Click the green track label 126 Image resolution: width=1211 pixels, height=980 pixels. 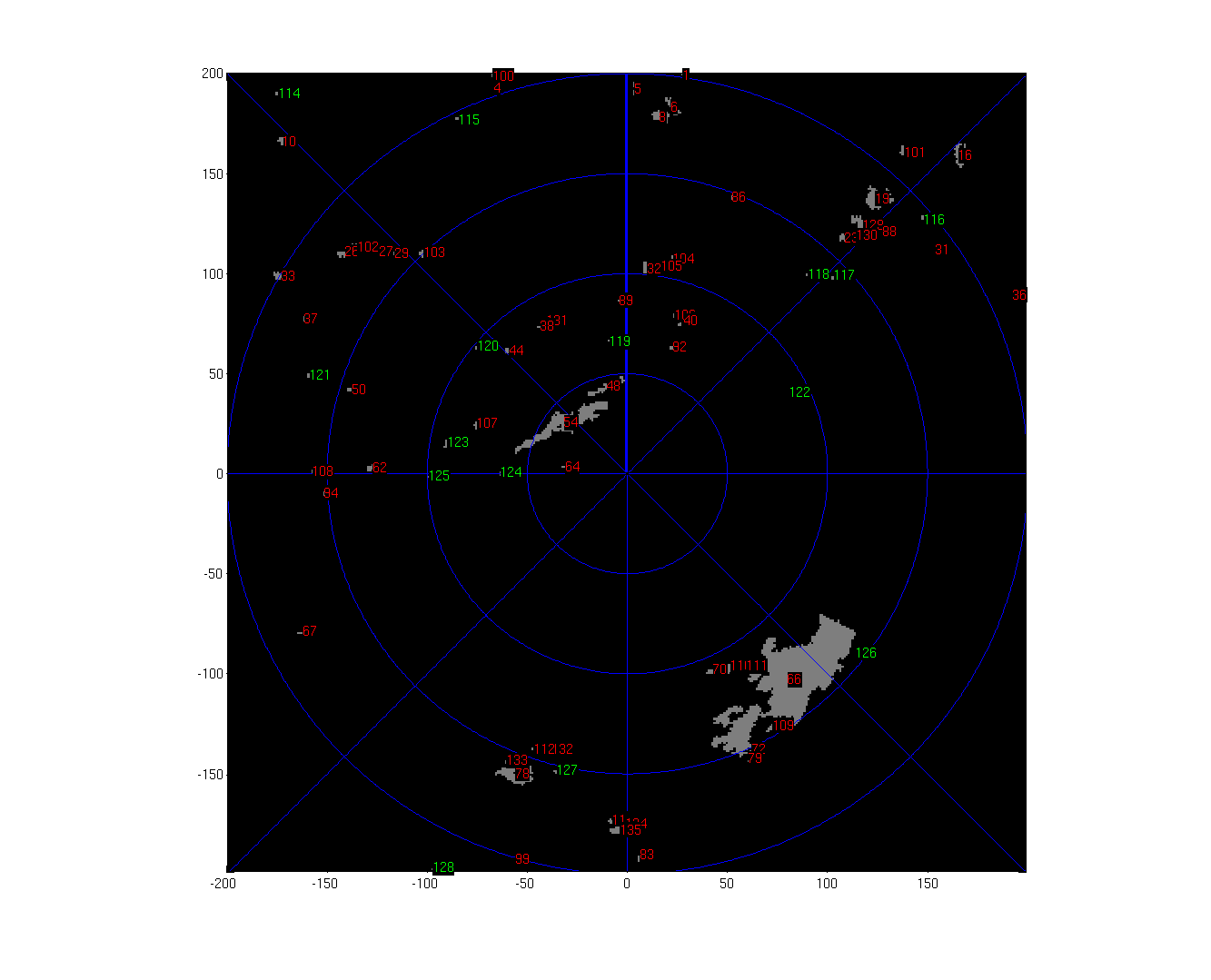coord(866,653)
